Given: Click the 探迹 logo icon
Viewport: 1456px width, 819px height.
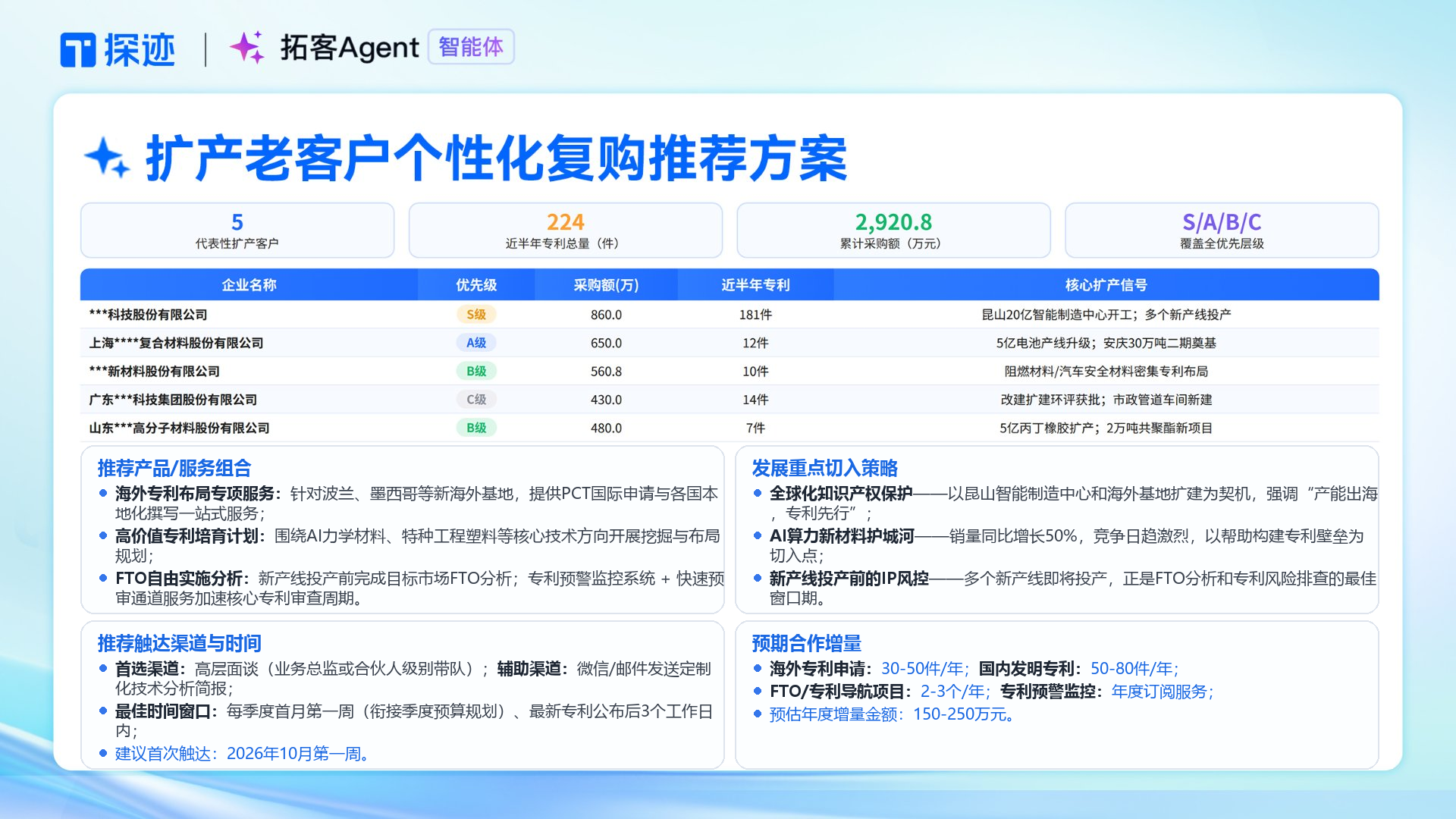Looking at the screenshot, I should 78,50.
